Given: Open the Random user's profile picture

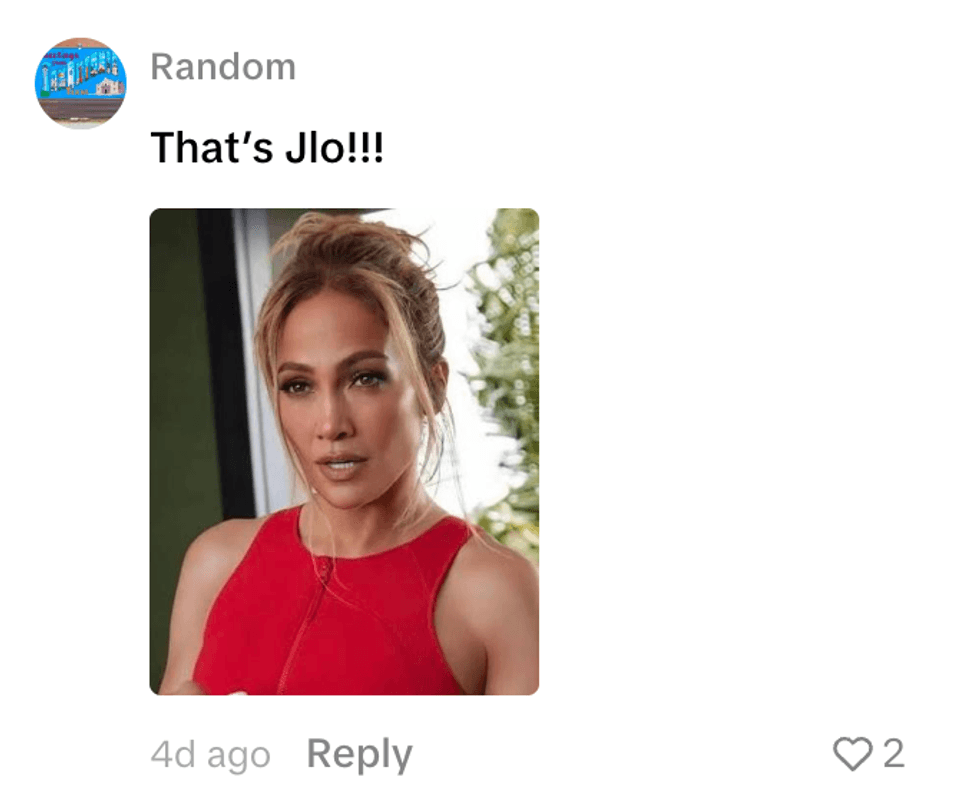Looking at the screenshot, I should pos(80,83).
